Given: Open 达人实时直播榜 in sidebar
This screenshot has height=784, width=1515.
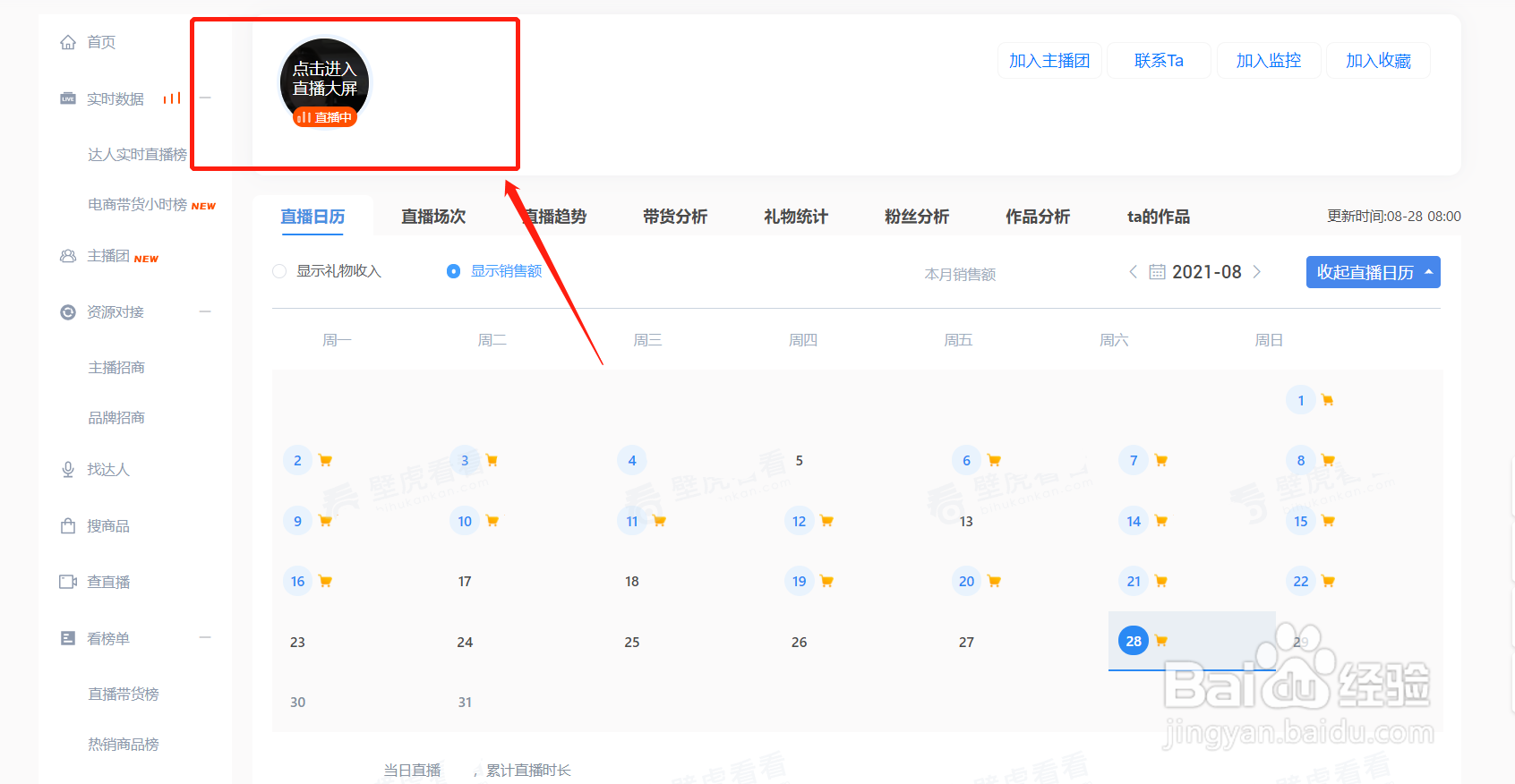Looking at the screenshot, I should pyautogui.click(x=137, y=155).
